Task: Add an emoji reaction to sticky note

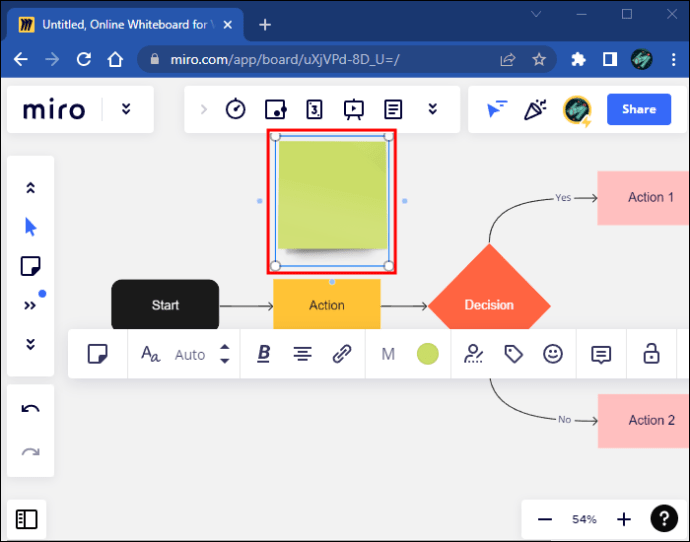Action: (553, 354)
